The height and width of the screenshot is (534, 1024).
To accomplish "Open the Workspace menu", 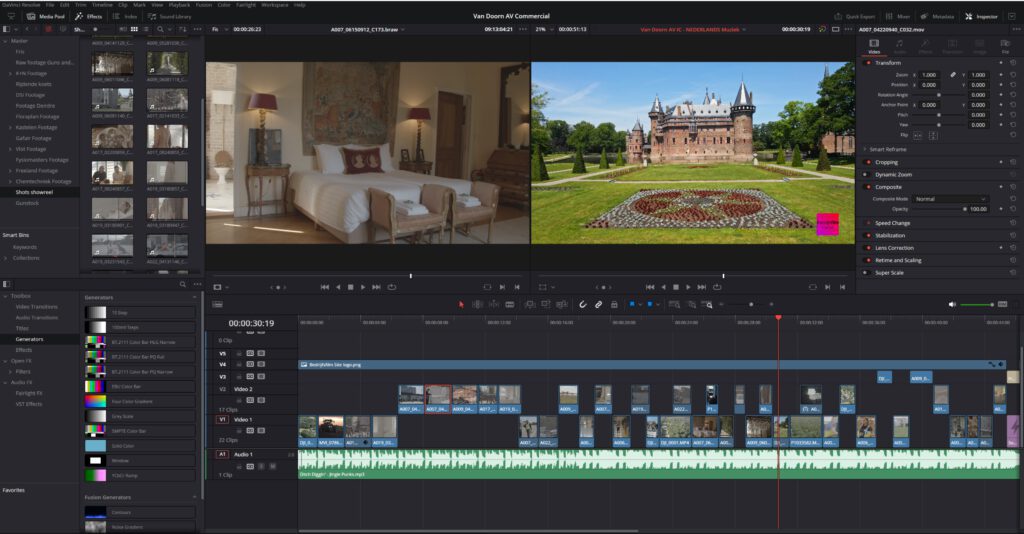I will 275,5.
